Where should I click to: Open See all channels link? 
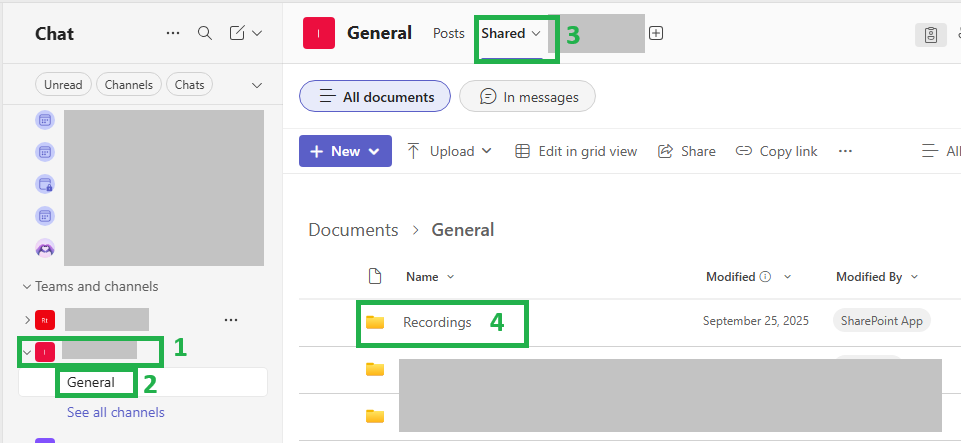(x=116, y=412)
